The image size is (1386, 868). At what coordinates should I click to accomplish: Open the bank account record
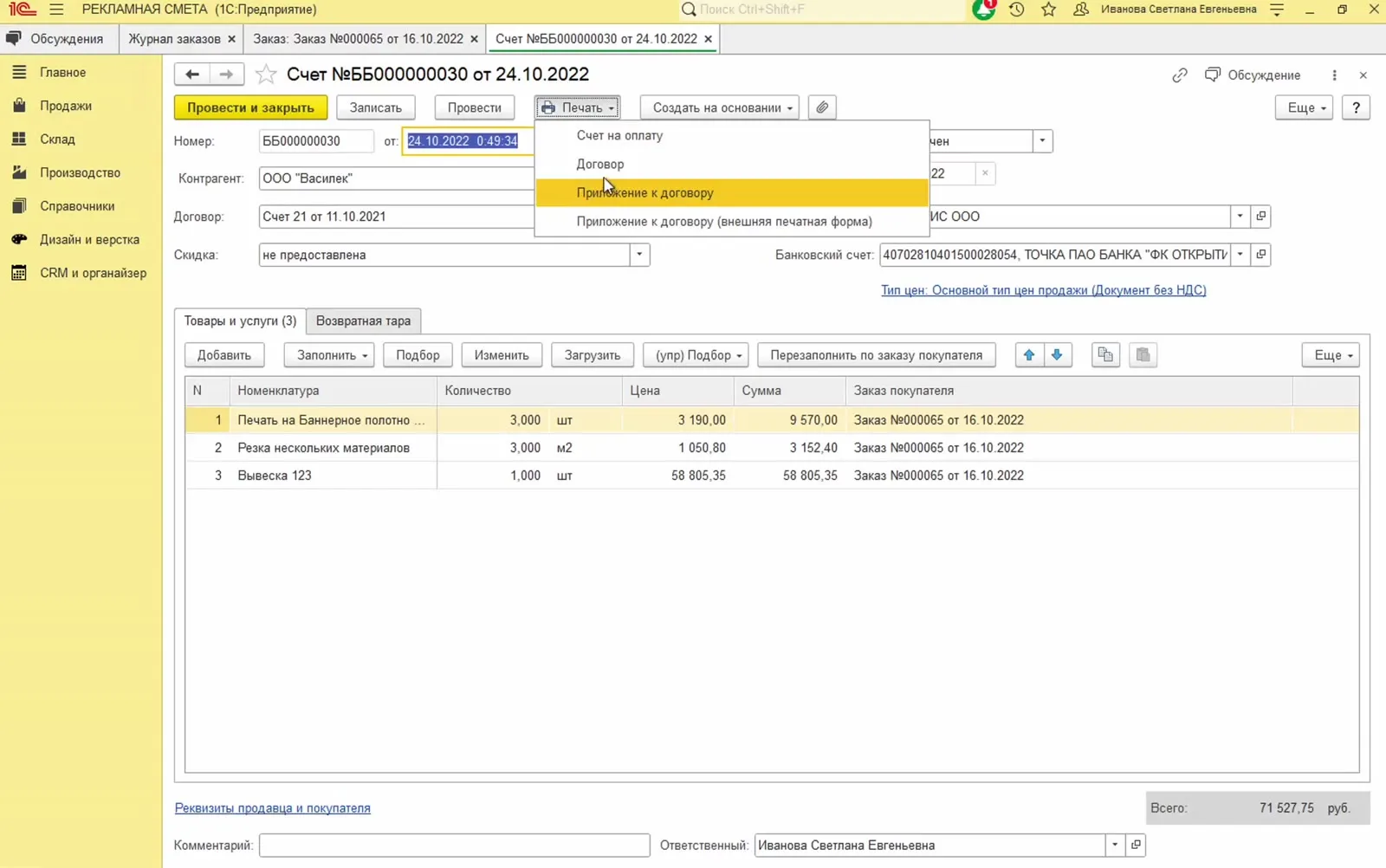(1261, 255)
